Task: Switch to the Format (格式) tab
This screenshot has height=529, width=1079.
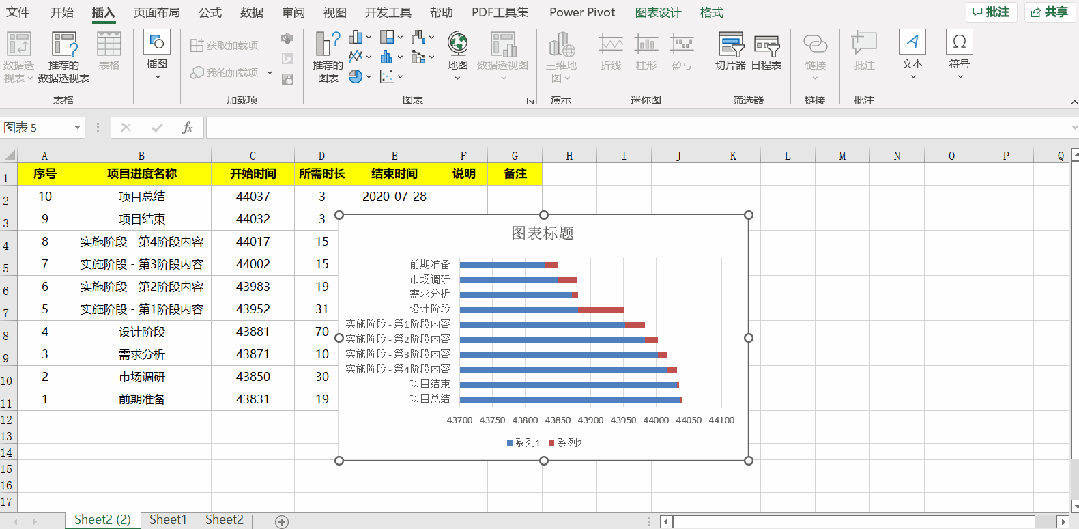Action: 711,12
